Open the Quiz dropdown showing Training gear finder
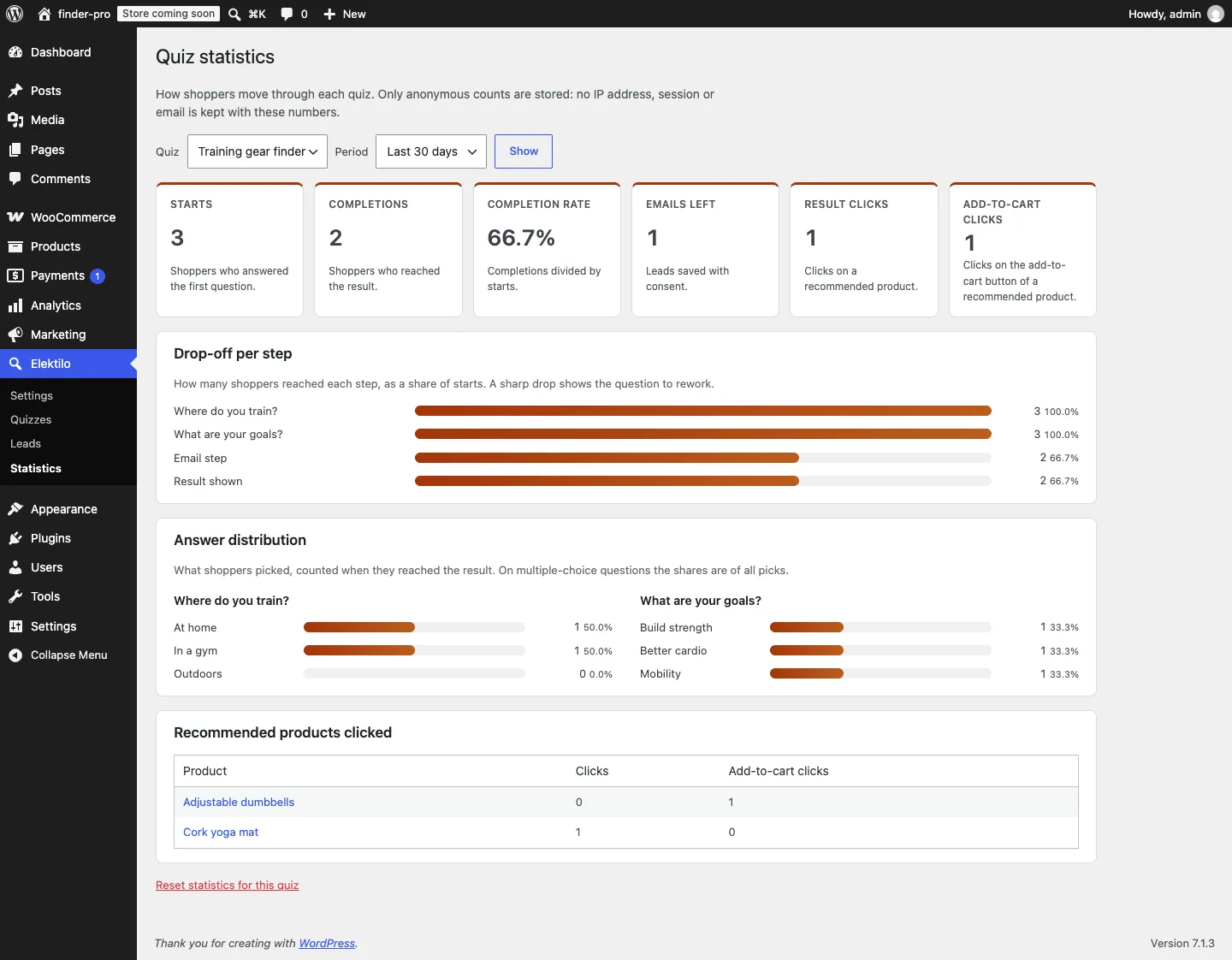 (x=258, y=151)
